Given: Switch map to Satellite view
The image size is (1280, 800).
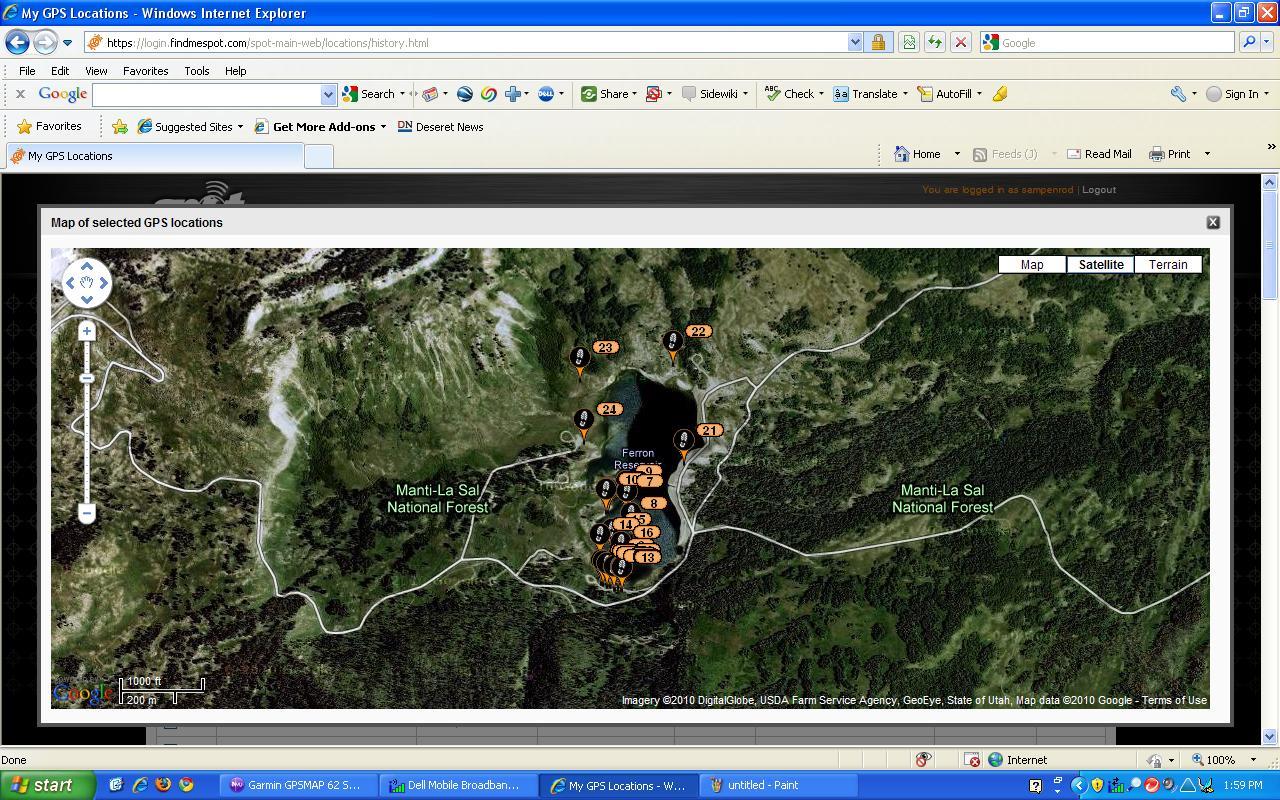Looking at the screenshot, I should point(1101,265).
